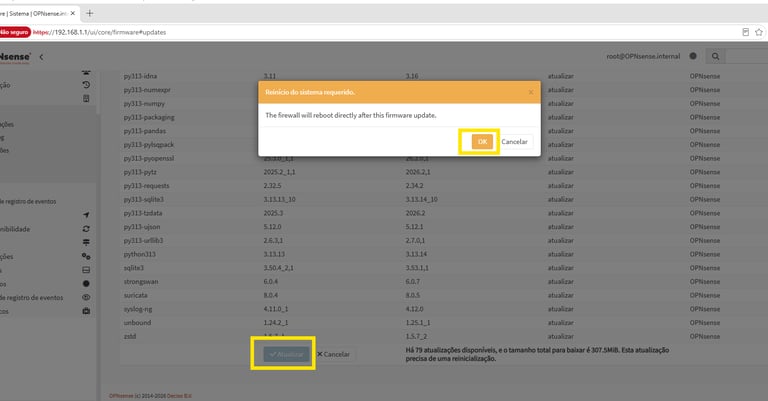Click the gears sidebar icon
This screenshot has height=401, width=768.
[x=86, y=256]
